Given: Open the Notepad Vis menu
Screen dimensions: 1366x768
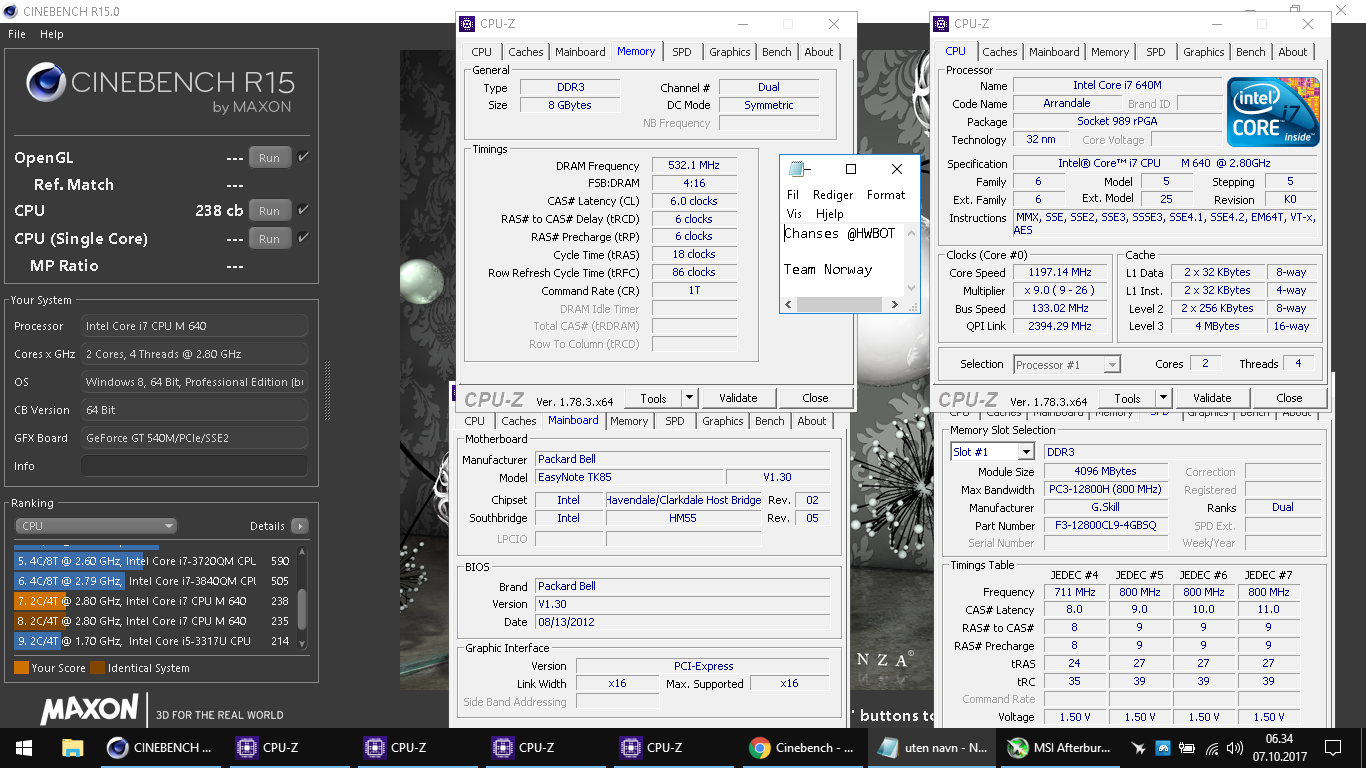Looking at the screenshot, I should (x=794, y=214).
